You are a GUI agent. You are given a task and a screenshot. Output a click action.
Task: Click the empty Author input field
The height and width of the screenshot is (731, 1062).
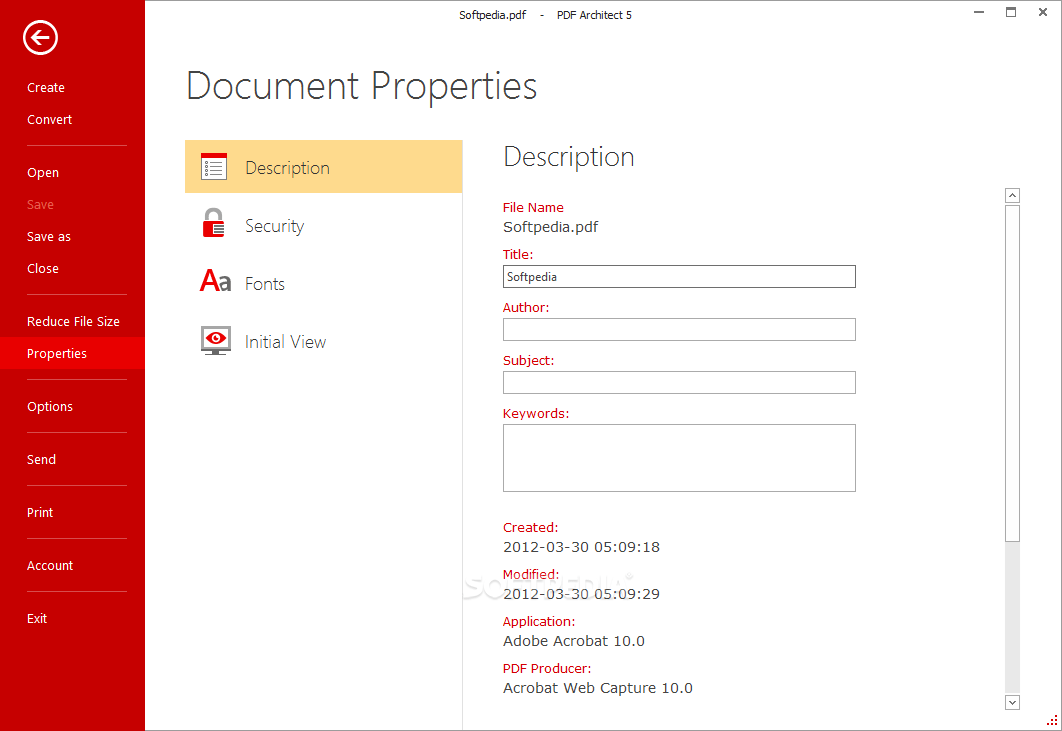(679, 329)
